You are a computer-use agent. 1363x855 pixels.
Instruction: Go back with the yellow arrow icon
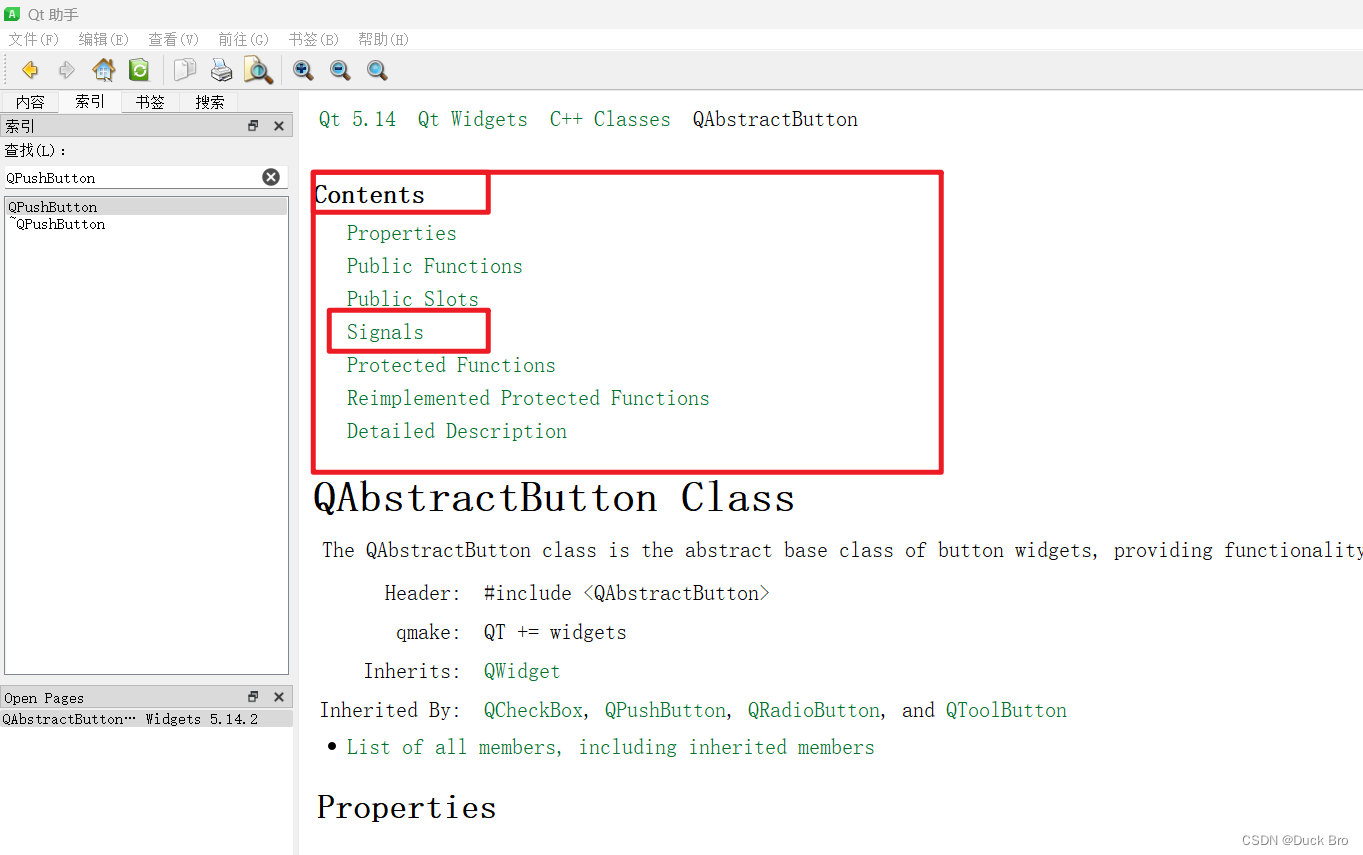pyautogui.click(x=30, y=70)
